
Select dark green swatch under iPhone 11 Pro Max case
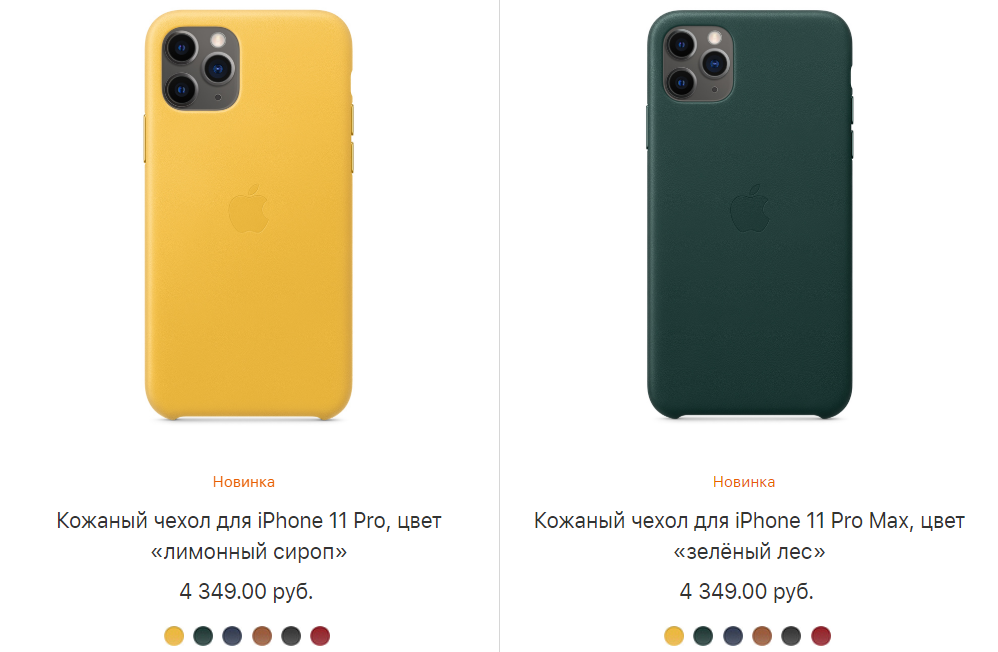coord(703,635)
